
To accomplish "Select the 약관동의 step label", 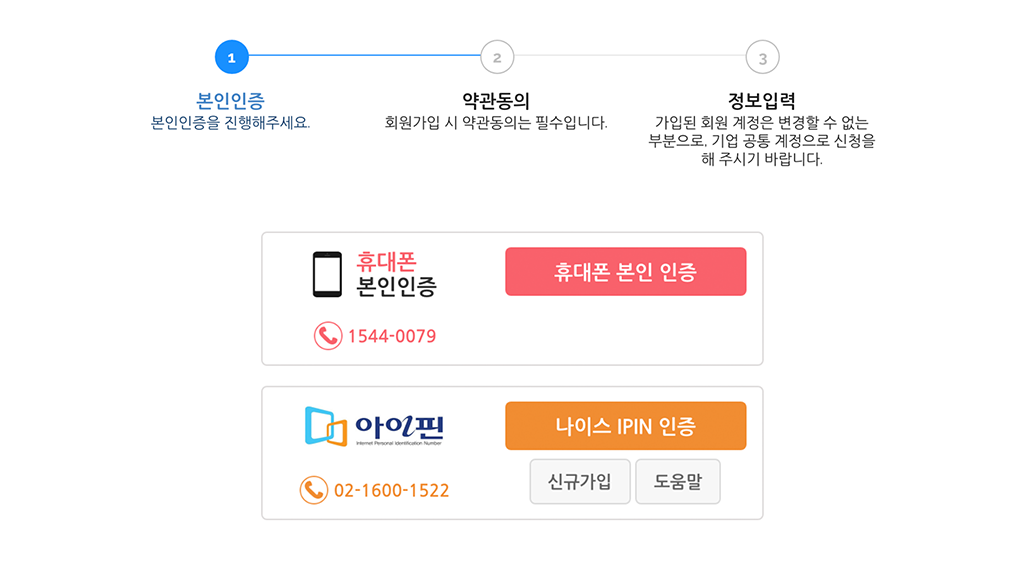I will pos(496,101).
